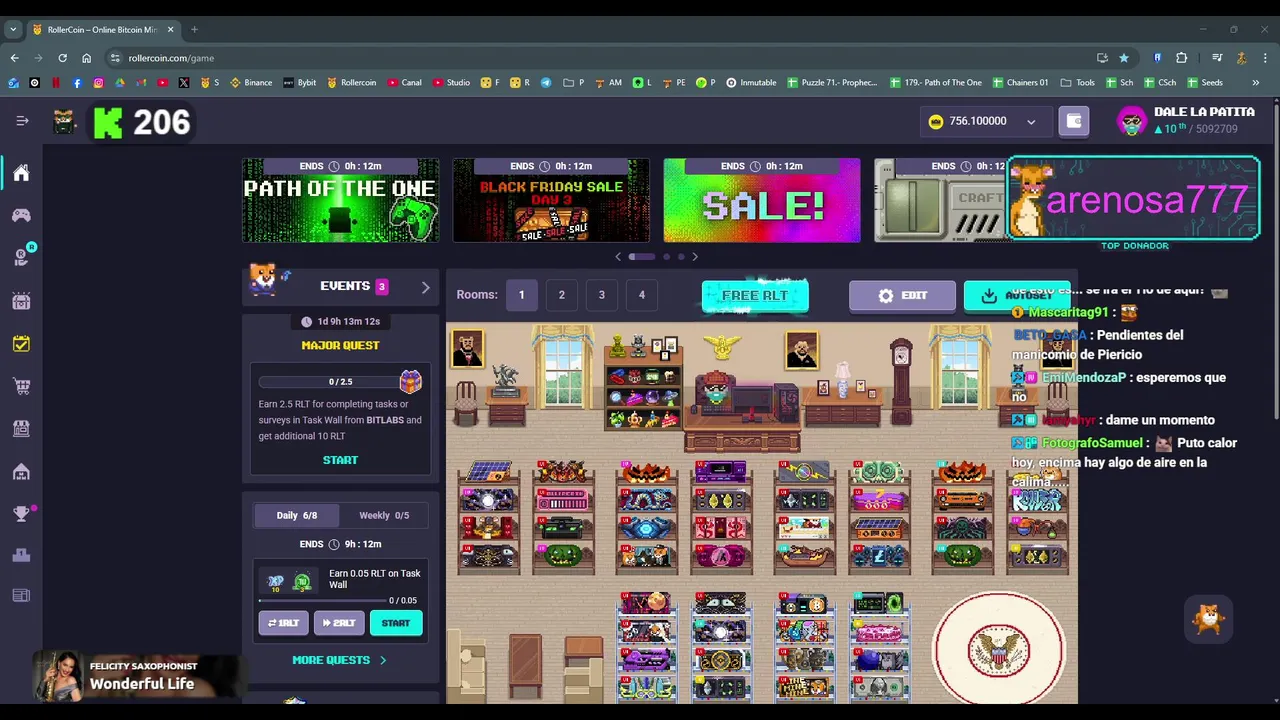Open the podium leaderboard sidebar icon
Screen dimensions: 1280x720
[21, 555]
